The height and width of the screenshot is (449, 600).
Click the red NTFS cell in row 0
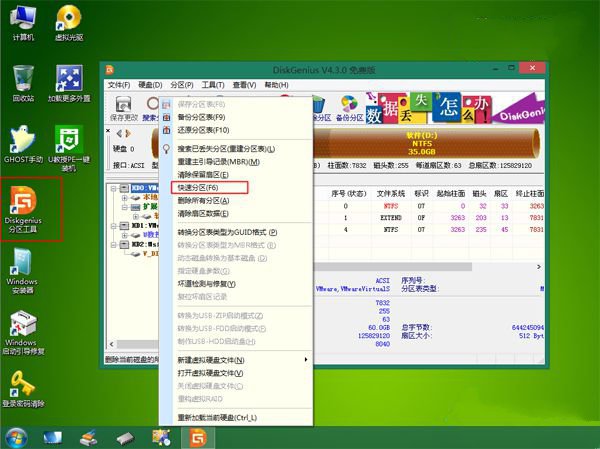[x=391, y=206]
